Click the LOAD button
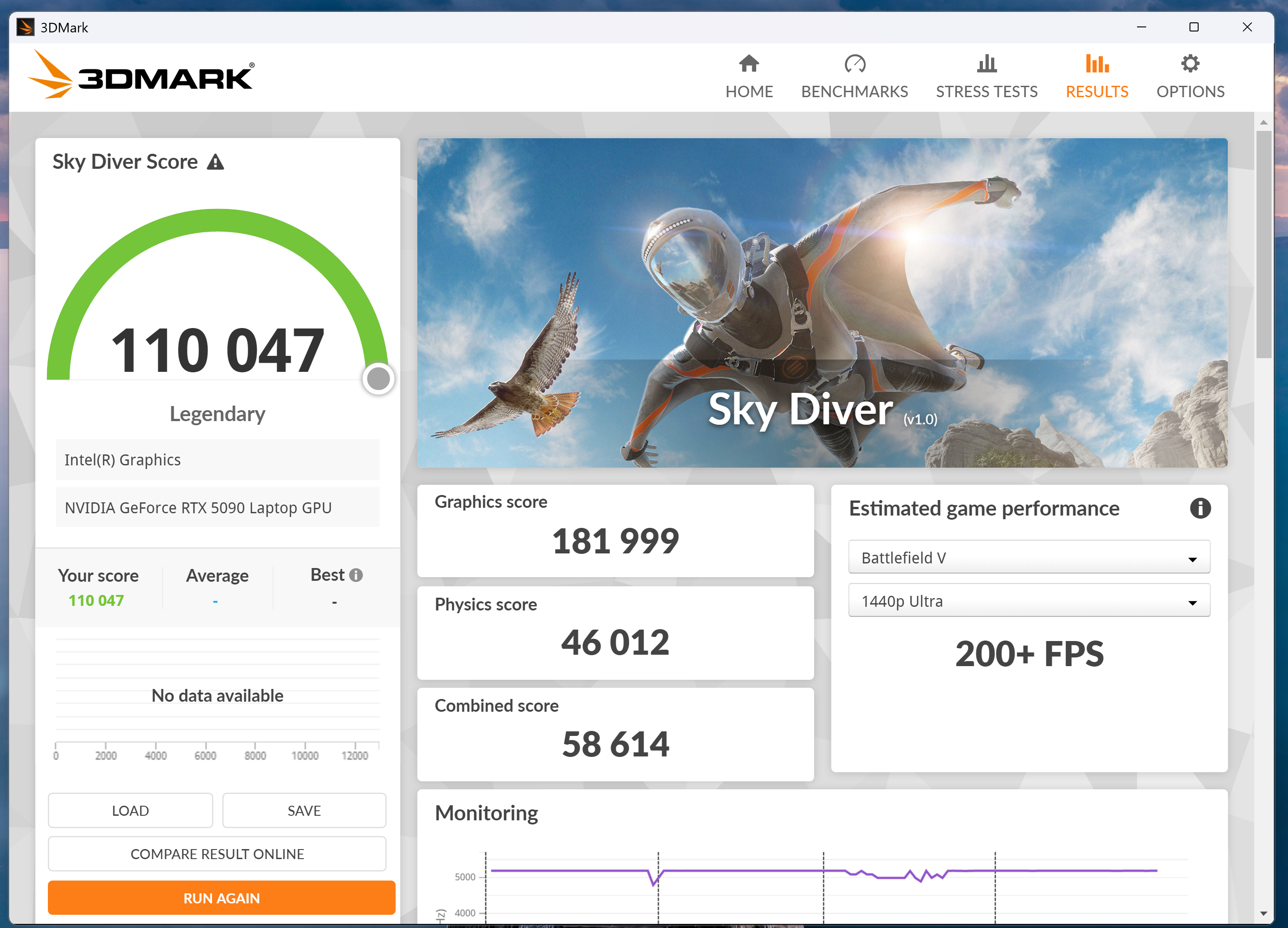1288x928 pixels. pyautogui.click(x=130, y=810)
